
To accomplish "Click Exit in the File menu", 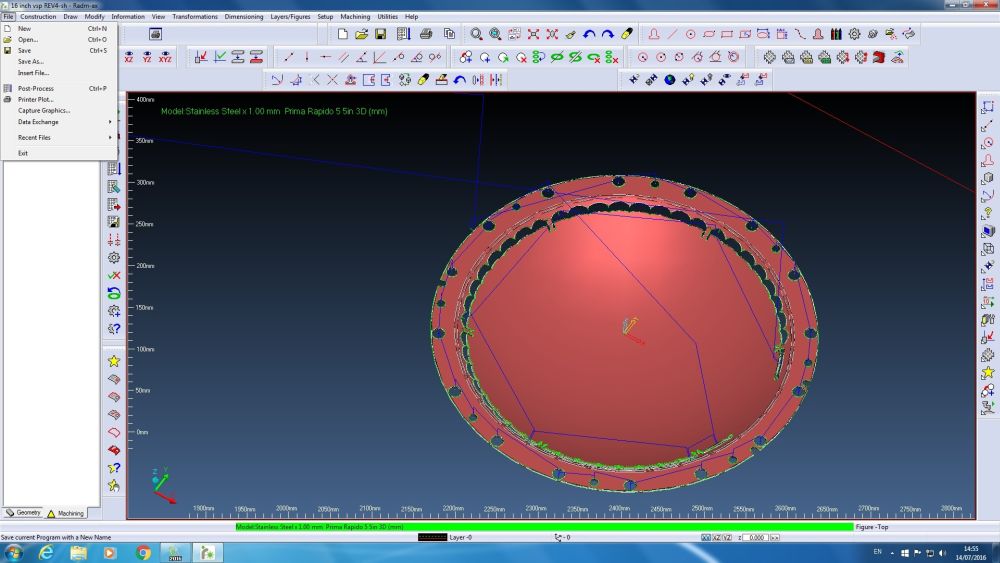I will point(23,153).
